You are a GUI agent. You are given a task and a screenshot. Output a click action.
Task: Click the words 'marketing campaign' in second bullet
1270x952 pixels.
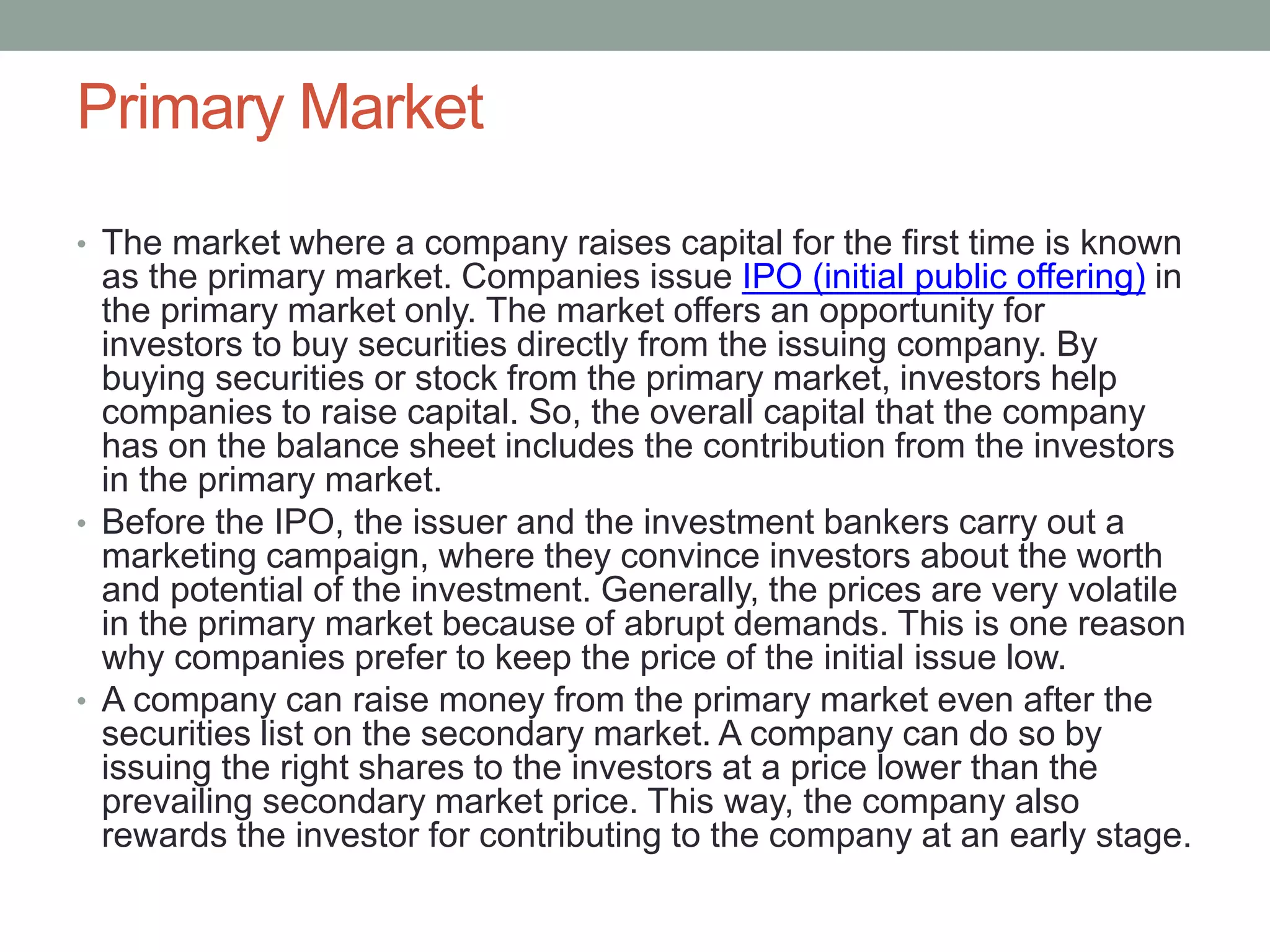coord(265,556)
